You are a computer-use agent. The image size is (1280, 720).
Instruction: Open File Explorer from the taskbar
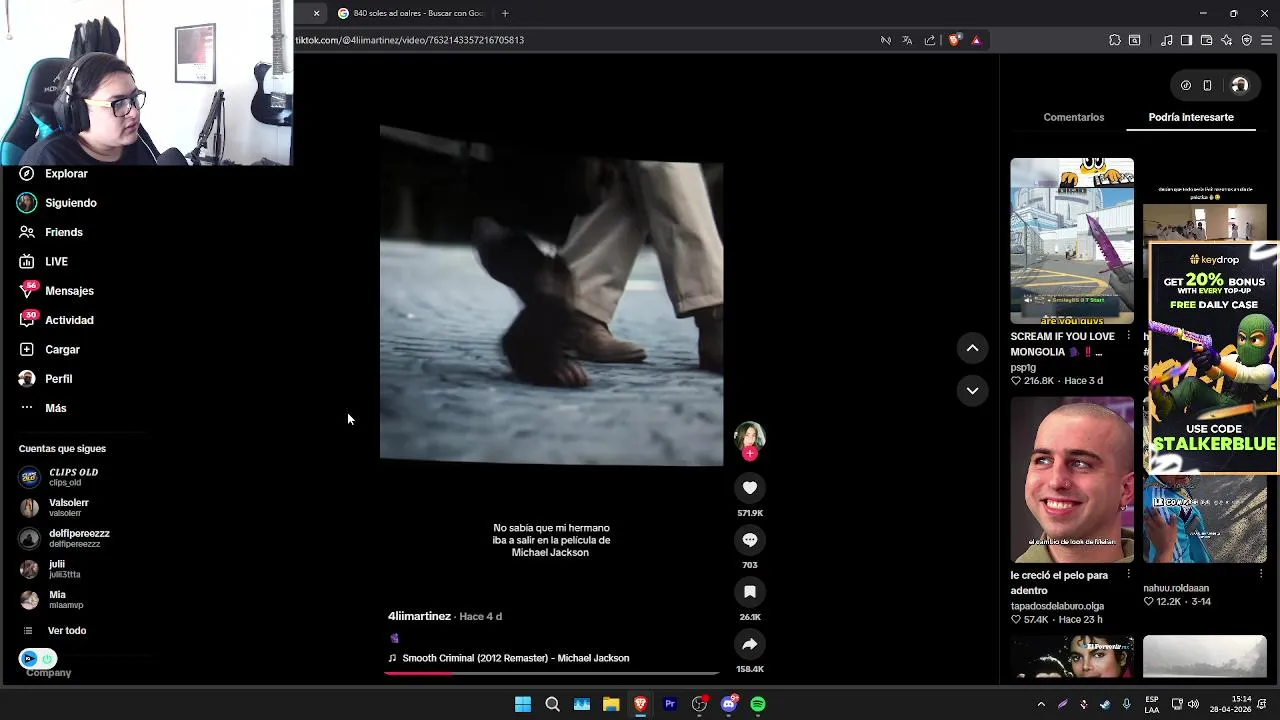coord(611,704)
